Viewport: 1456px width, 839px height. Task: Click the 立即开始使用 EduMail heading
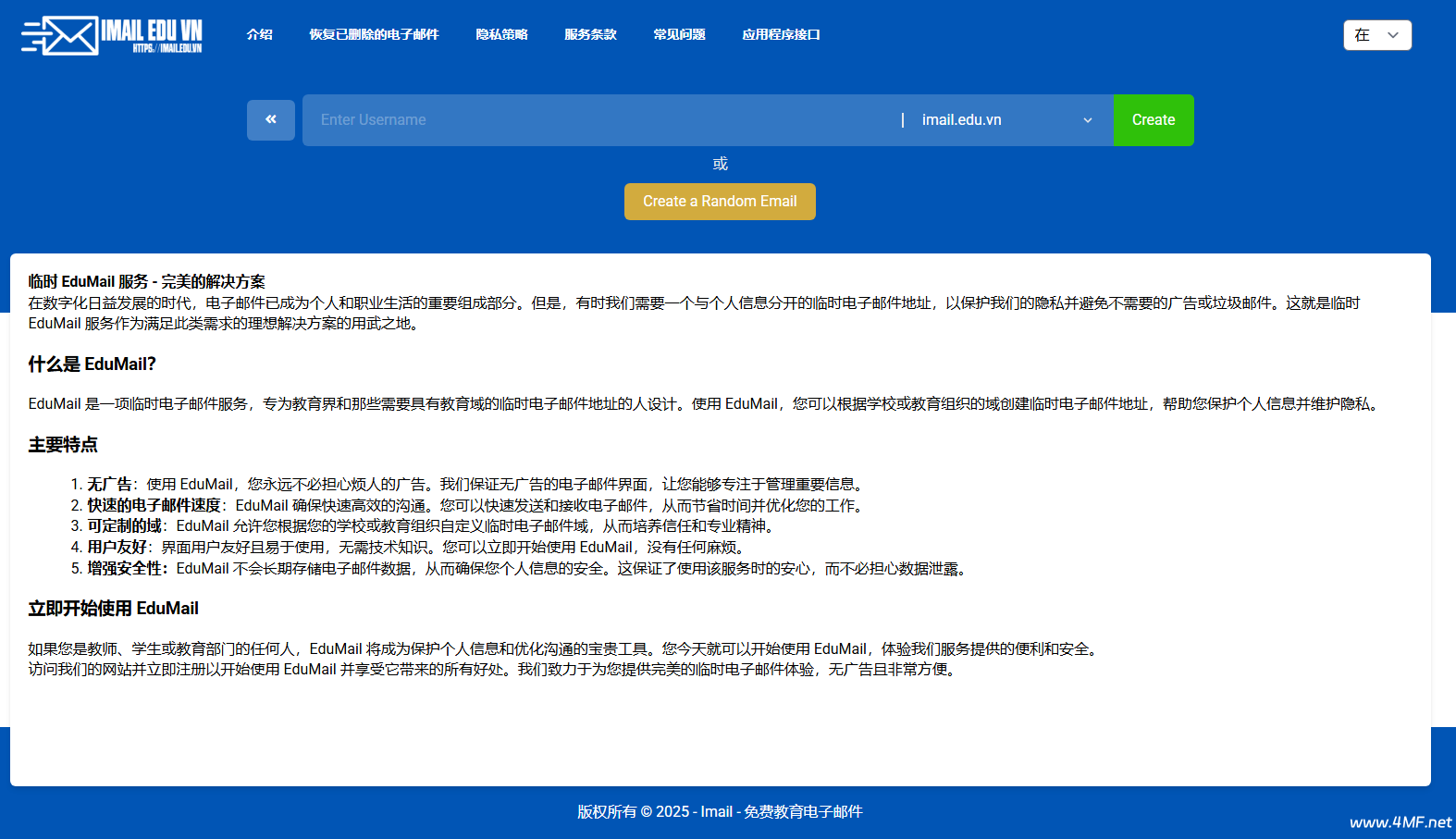pyautogui.click(x=114, y=609)
